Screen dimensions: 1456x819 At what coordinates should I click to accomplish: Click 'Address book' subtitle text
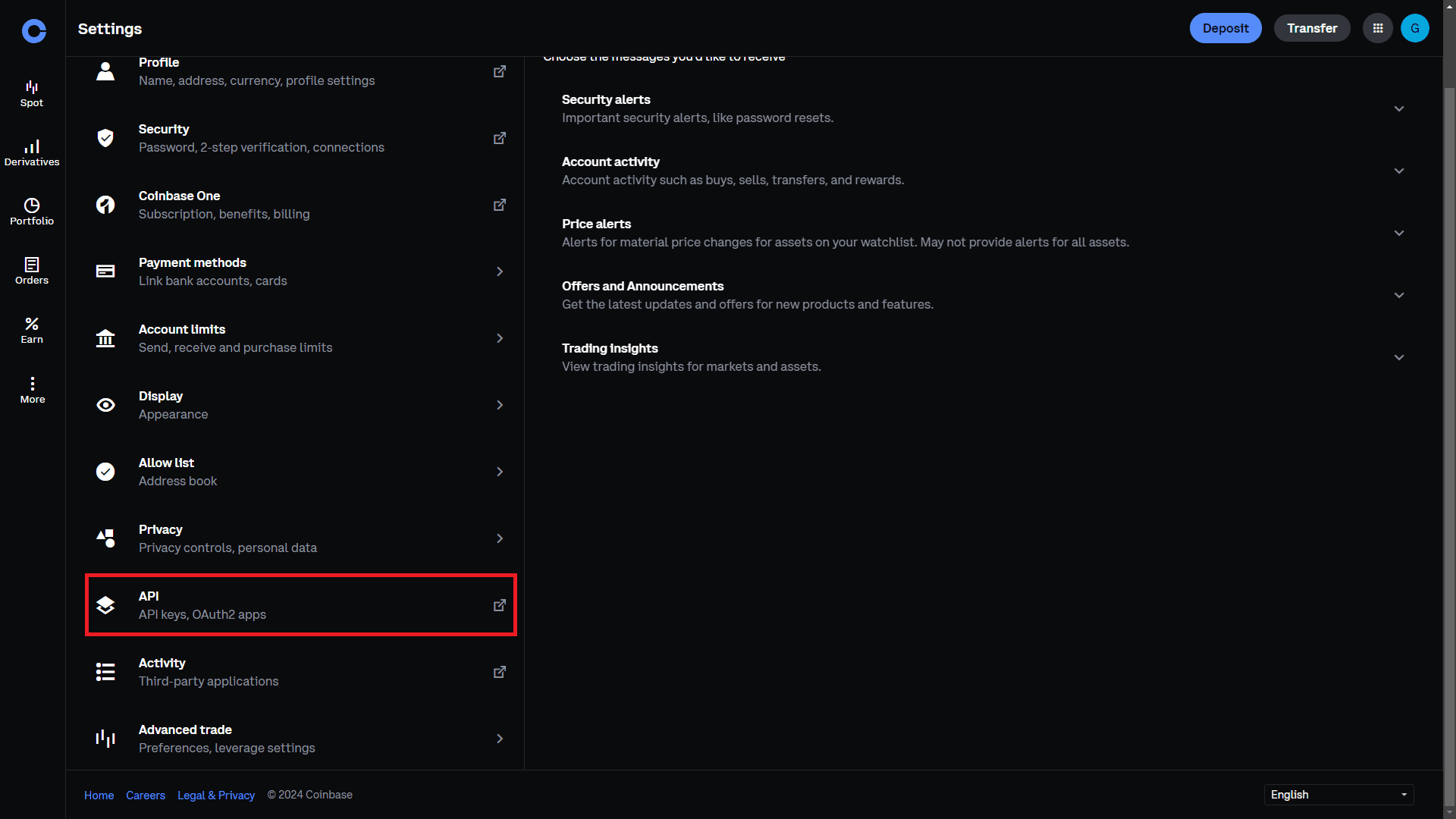pos(177,481)
